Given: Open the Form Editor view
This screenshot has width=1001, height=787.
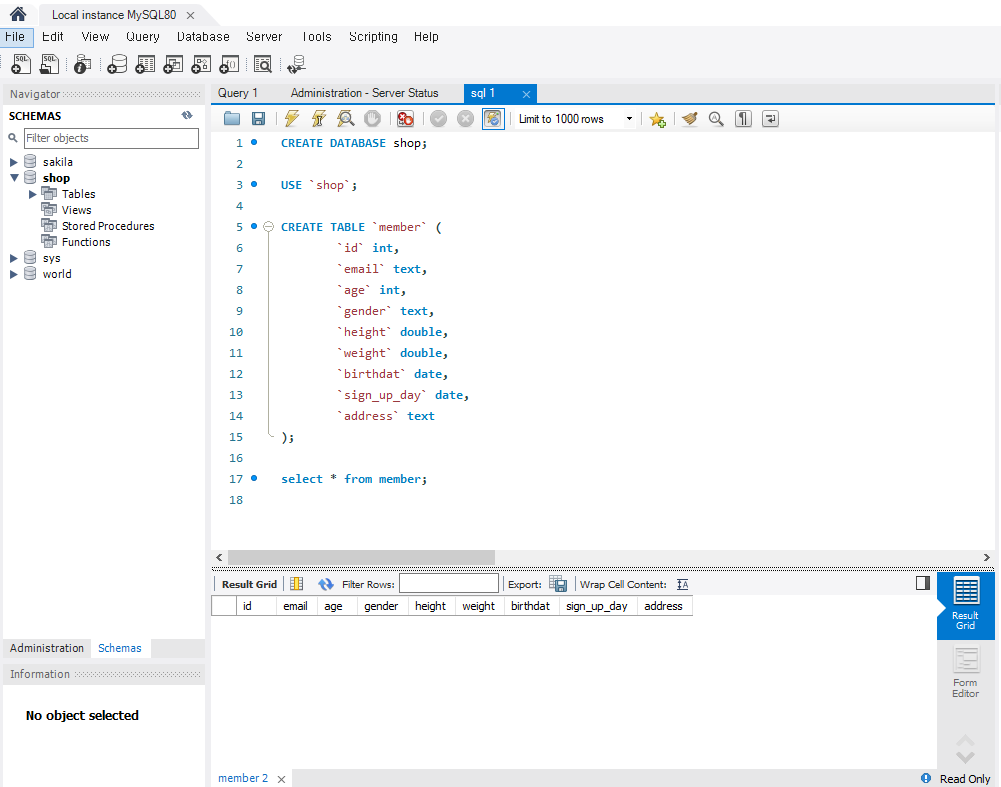Looking at the screenshot, I should [965, 672].
